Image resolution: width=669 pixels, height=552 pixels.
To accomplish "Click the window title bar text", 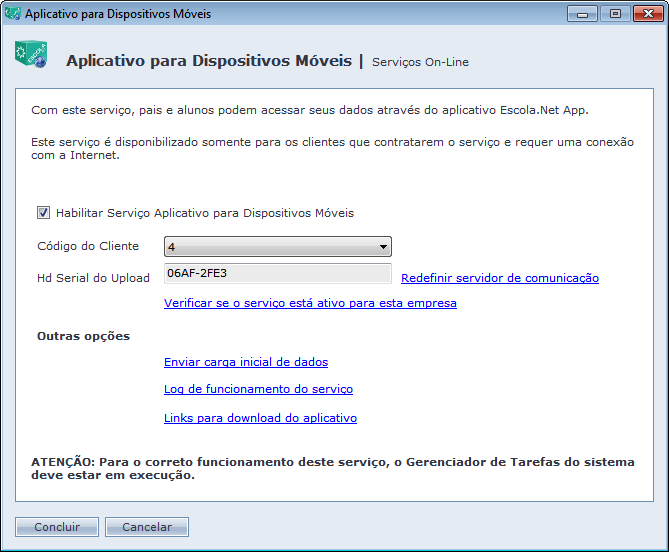I will click(x=117, y=14).
